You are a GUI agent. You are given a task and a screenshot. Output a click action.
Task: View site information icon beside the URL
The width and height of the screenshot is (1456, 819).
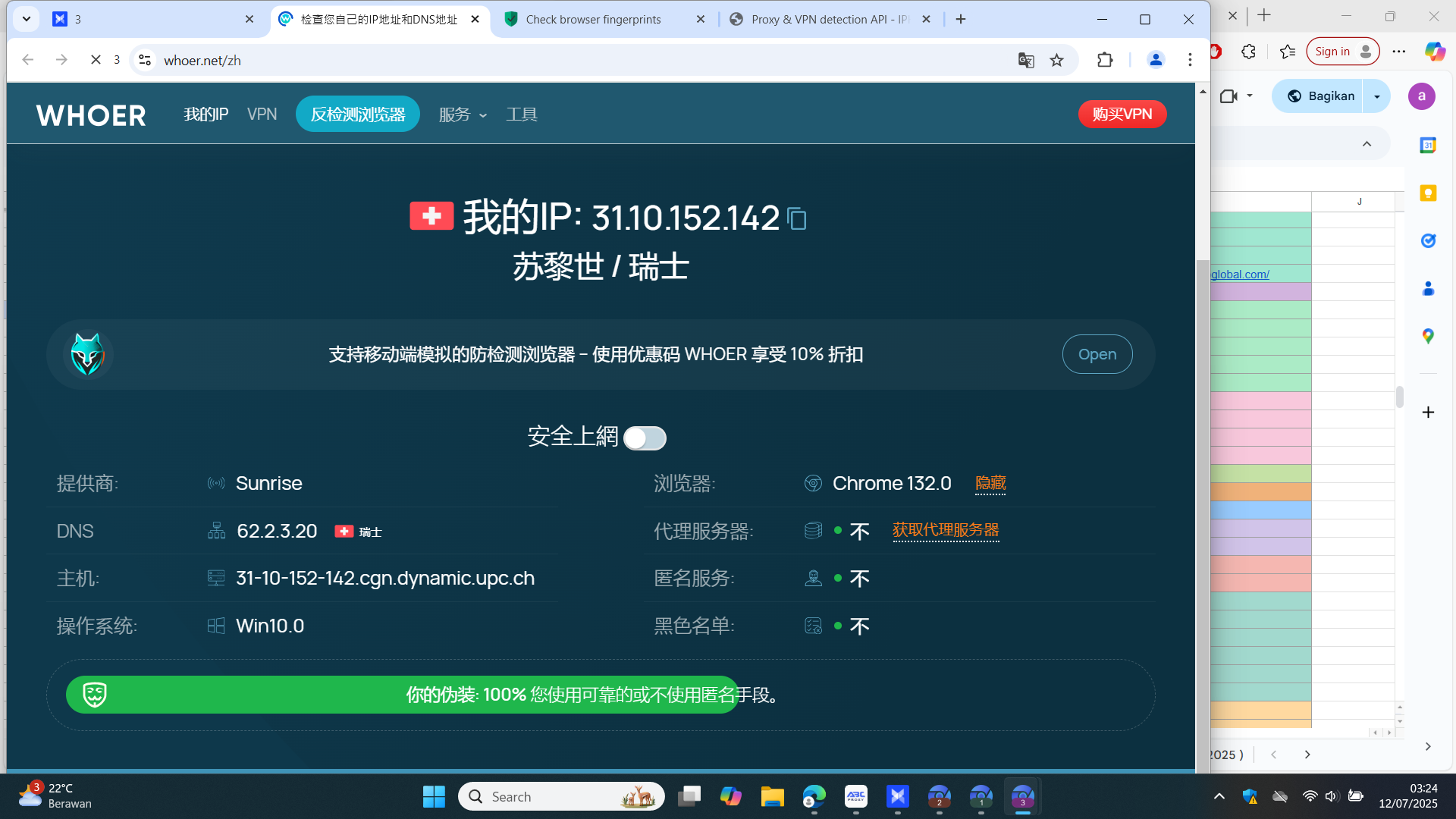tap(145, 60)
